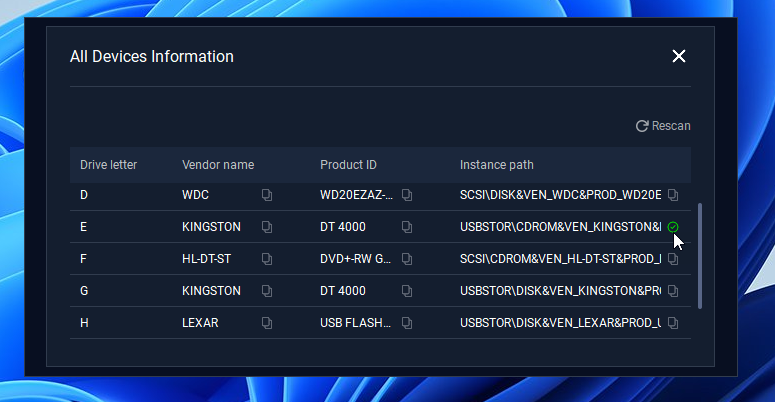The image size is (775, 402).
Task: Select drive letter D cell
Action: 84,195
